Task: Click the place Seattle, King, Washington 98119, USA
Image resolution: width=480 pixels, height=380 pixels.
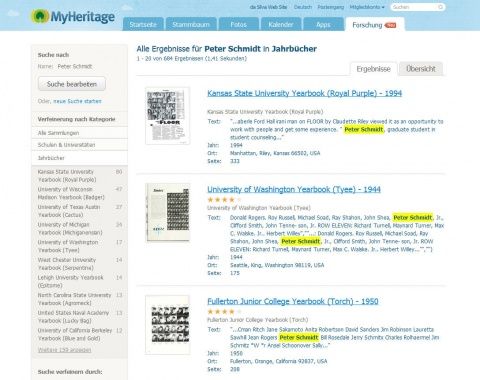Action: point(277,265)
